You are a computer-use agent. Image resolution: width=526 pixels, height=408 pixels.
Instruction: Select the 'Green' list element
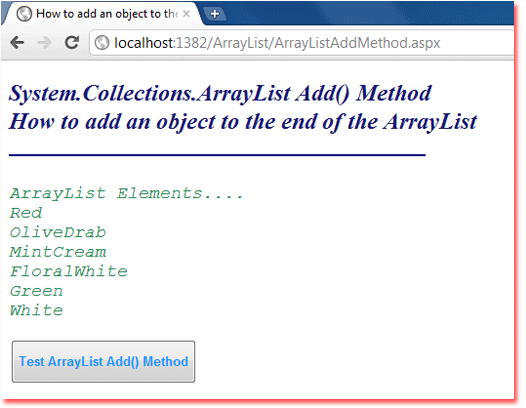click(x=36, y=291)
